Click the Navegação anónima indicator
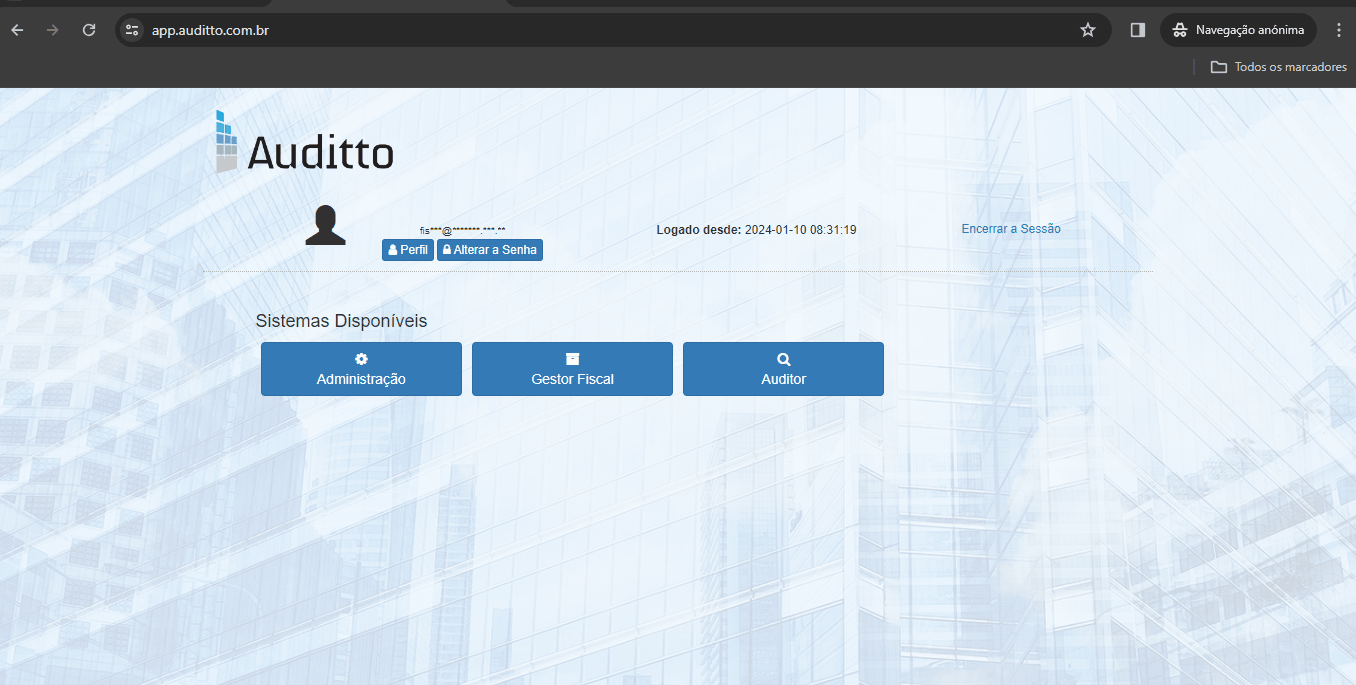1356x685 pixels. coord(1239,30)
